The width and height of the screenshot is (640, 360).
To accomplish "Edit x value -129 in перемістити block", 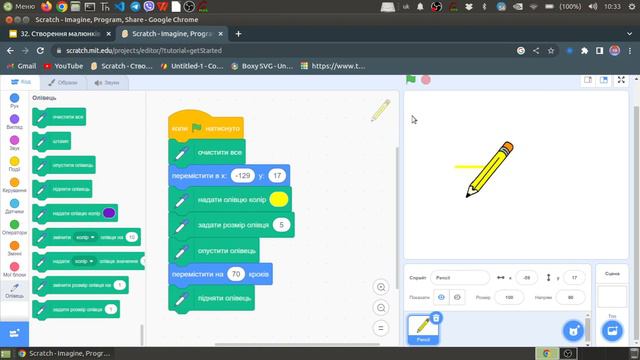I will point(242,176).
